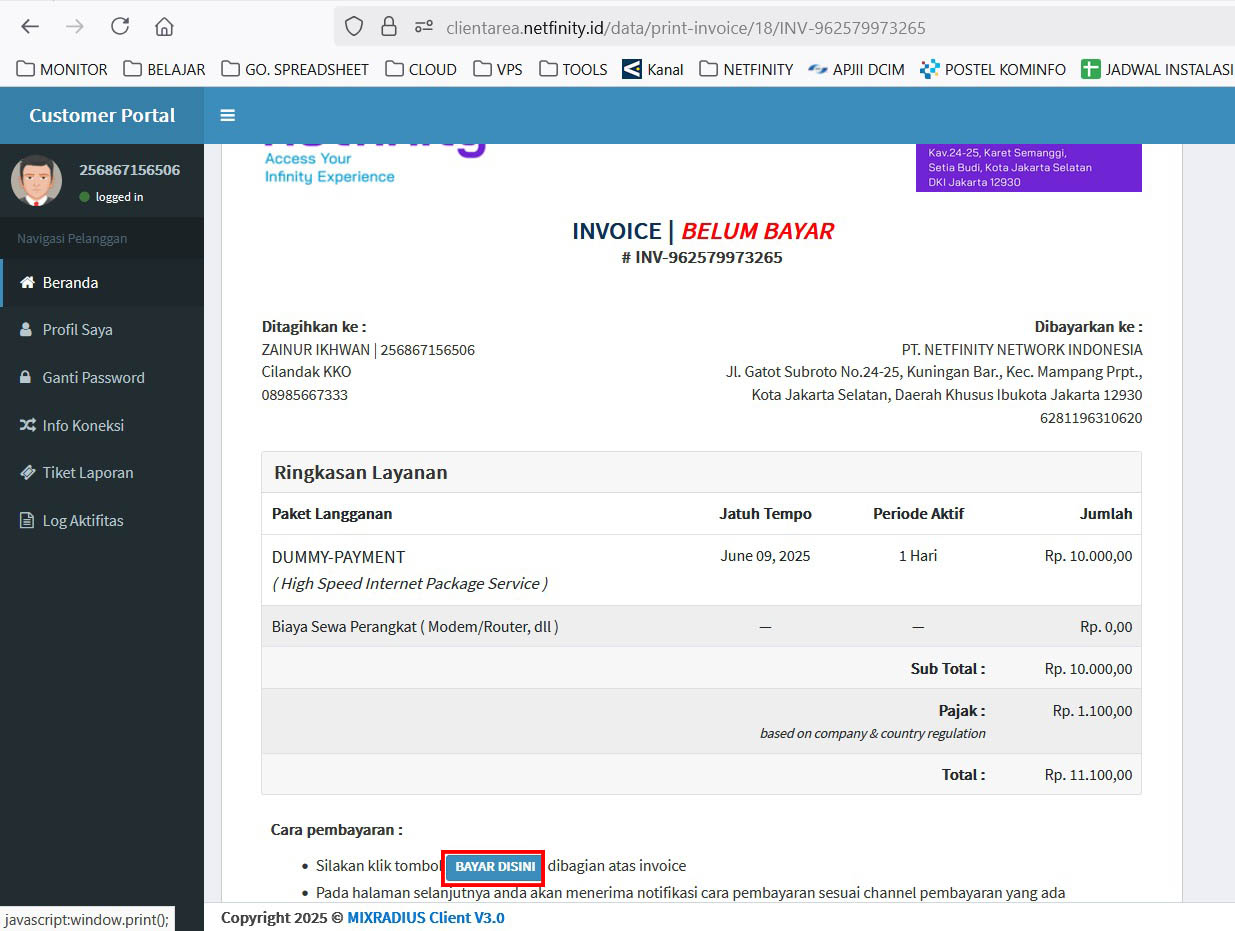This screenshot has width=1235, height=931.
Task: Click the shuffle icon beside Info Koneksi
Action: [27, 426]
